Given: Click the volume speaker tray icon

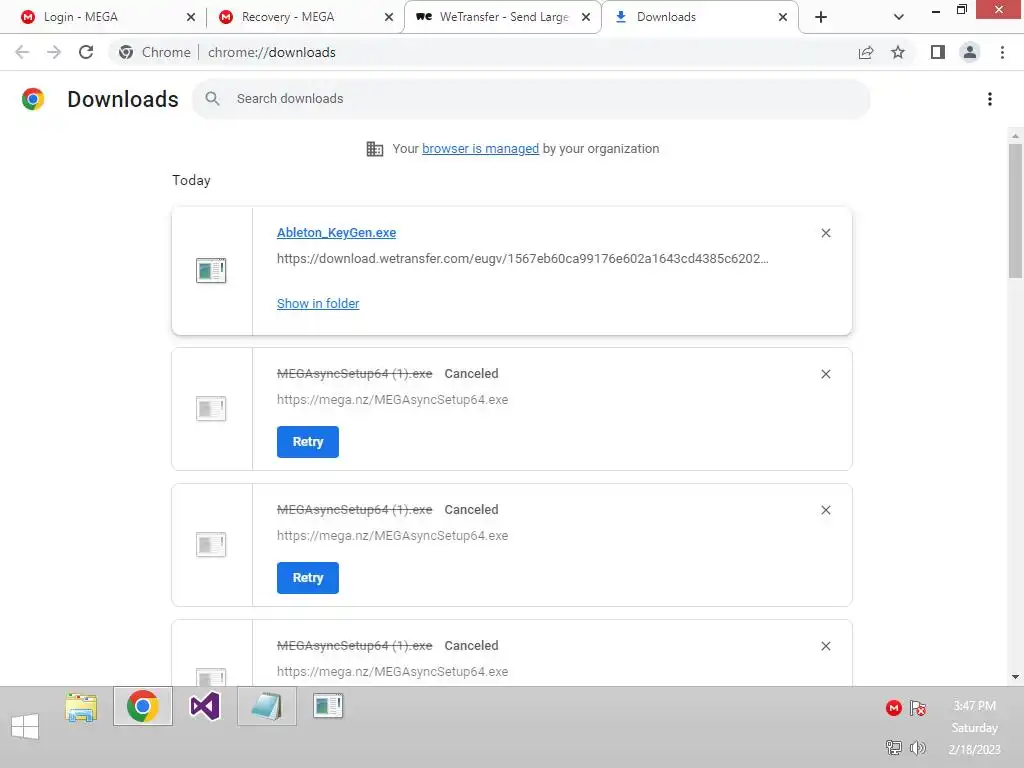Looking at the screenshot, I should point(918,747).
